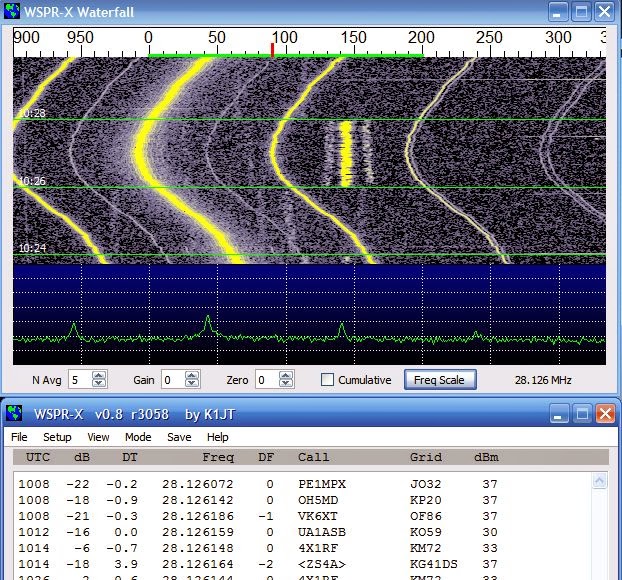Show the Help menu

click(x=217, y=437)
